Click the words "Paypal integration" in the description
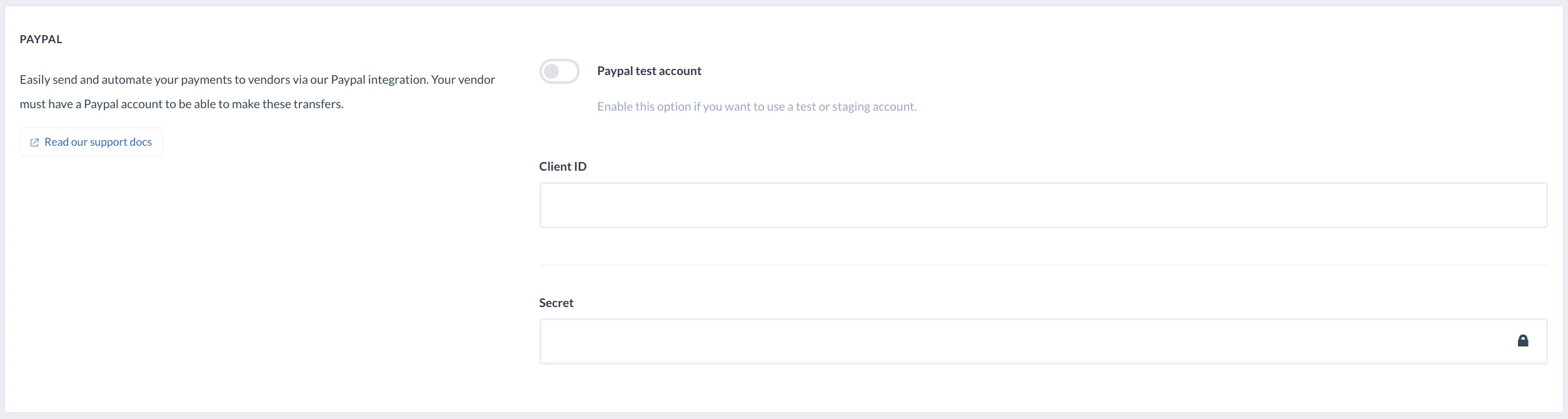1568x419 pixels. click(x=379, y=79)
